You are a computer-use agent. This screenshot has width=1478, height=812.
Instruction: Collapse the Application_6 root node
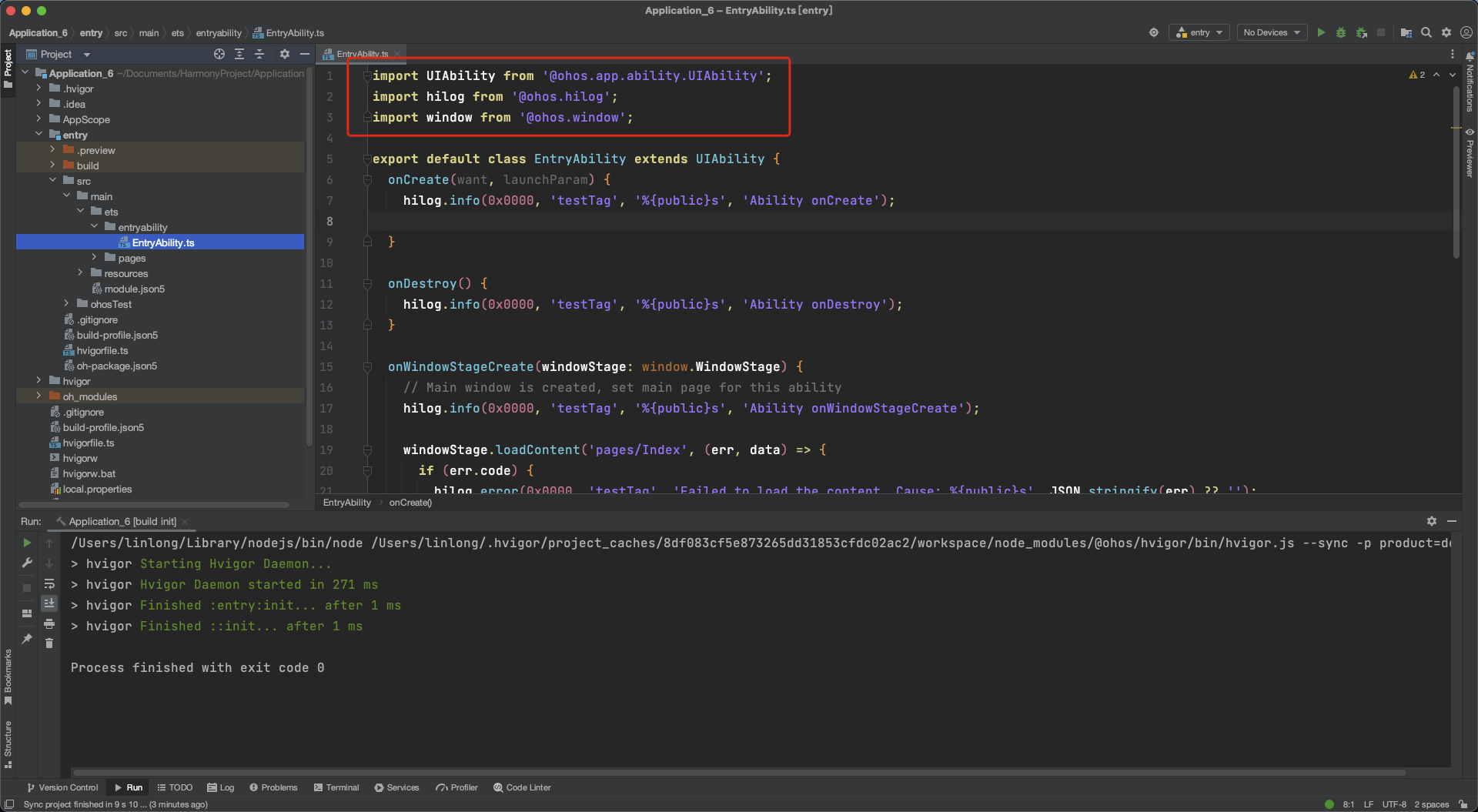tap(25, 73)
